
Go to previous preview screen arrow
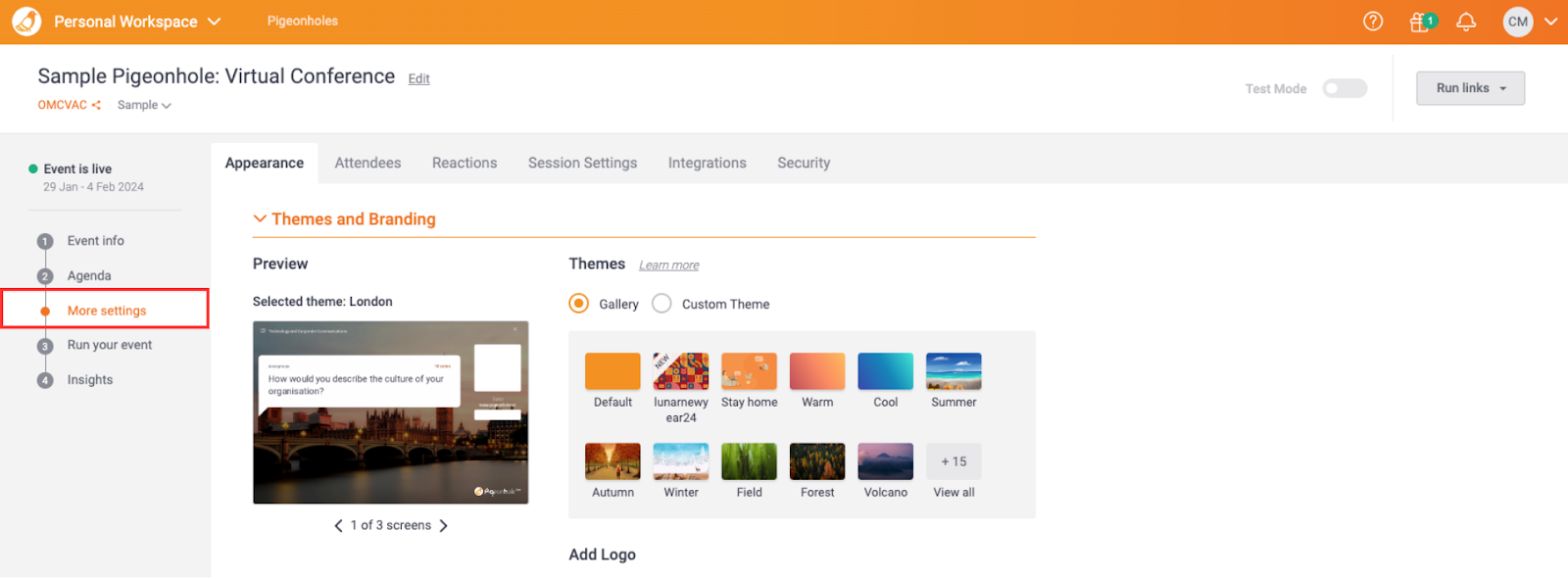338,526
